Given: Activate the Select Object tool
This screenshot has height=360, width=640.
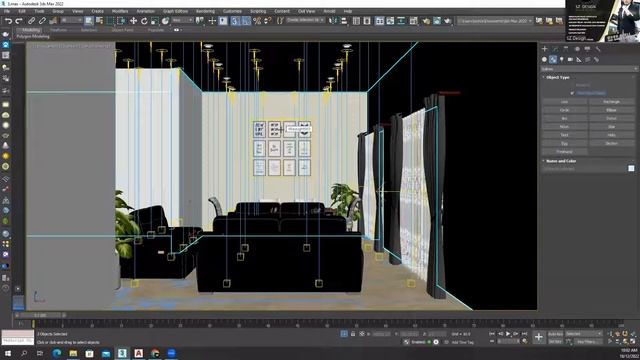Looking at the screenshot, I should [x=89, y=21].
